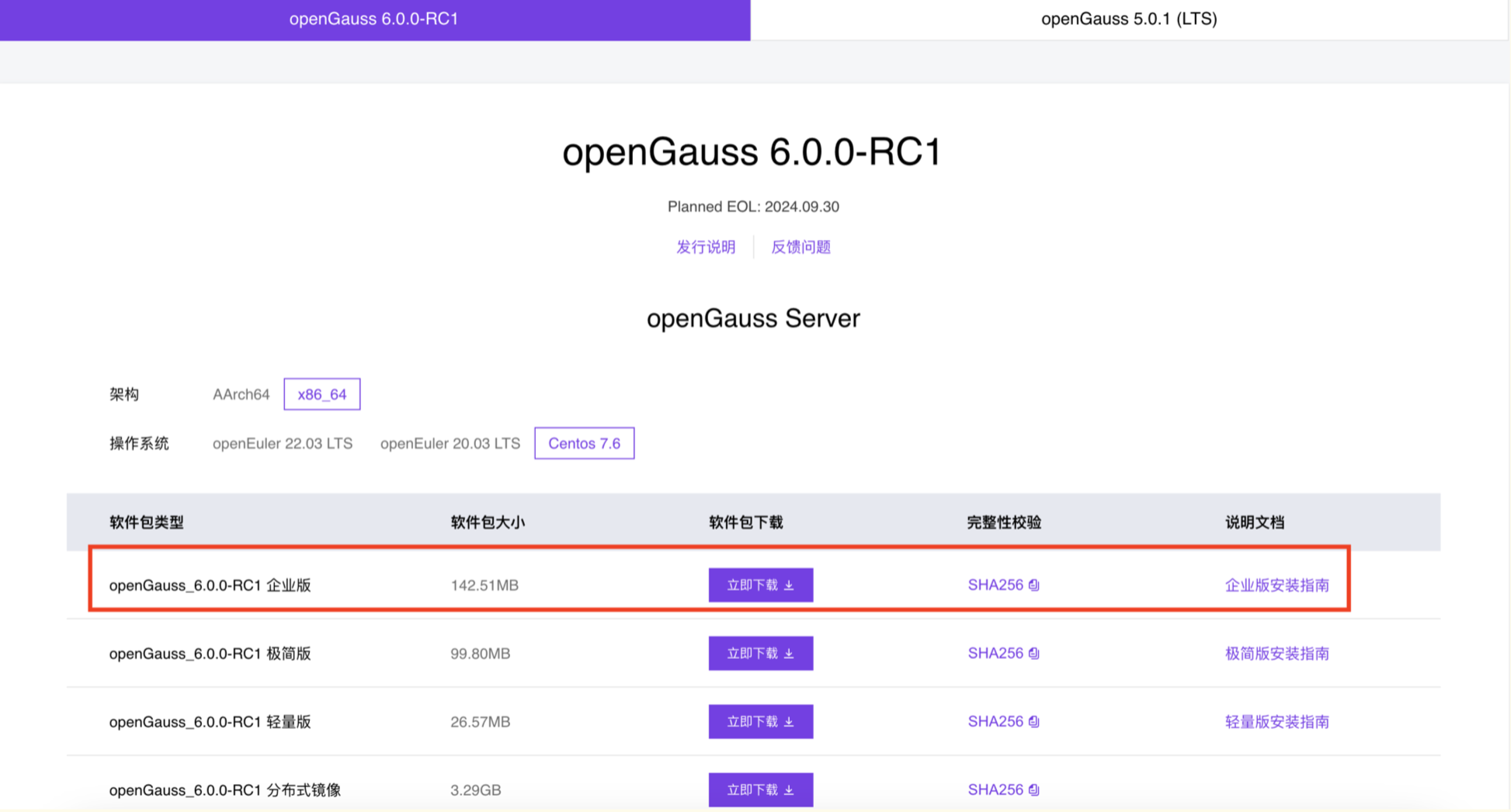Click the Planned EOL: 2024.09.30 text
The height and width of the screenshot is (812, 1511).
click(753, 207)
